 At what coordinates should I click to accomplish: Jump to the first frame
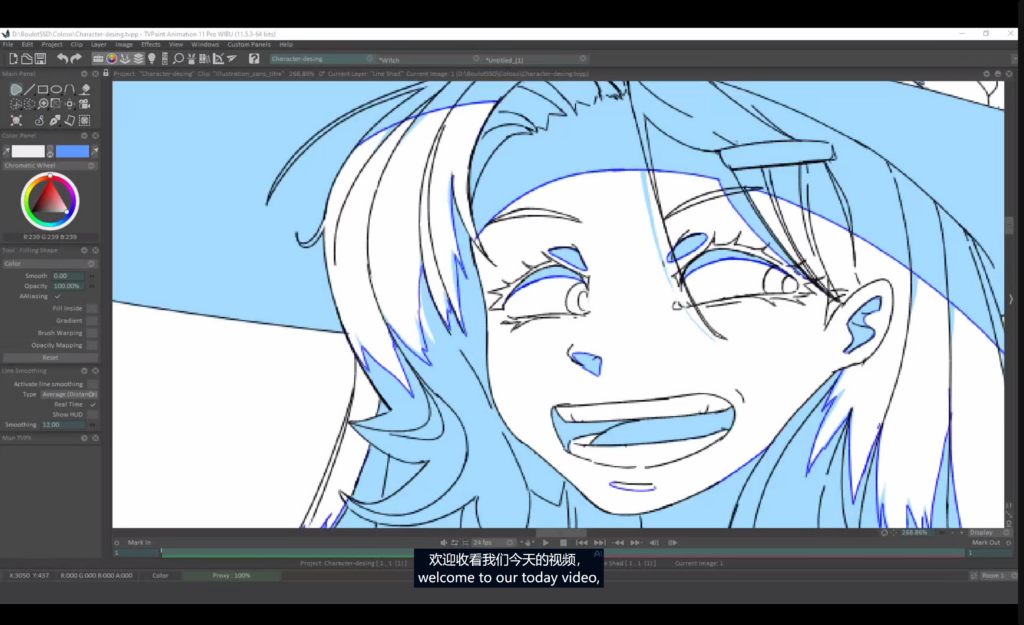[581, 543]
